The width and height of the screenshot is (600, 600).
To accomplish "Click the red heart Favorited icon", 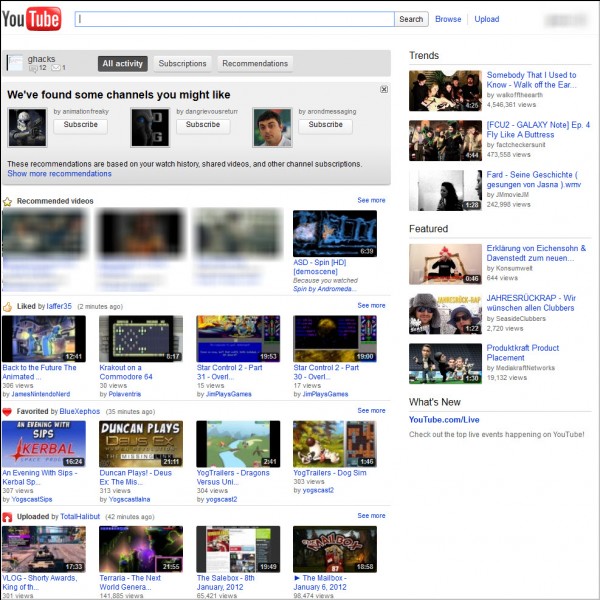I will pyautogui.click(x=7, y=412).
